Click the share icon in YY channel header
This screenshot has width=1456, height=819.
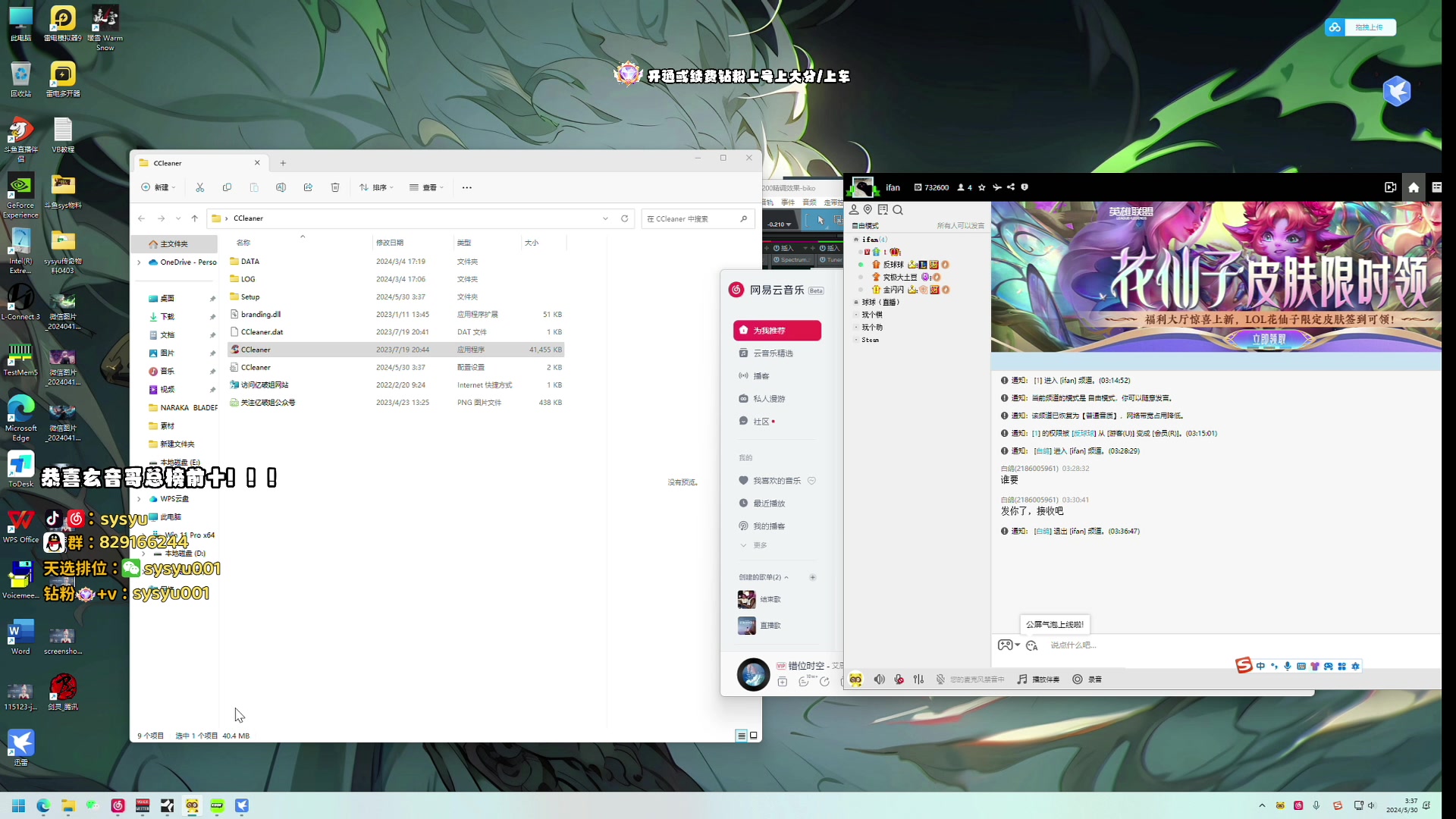(1011, 187)
